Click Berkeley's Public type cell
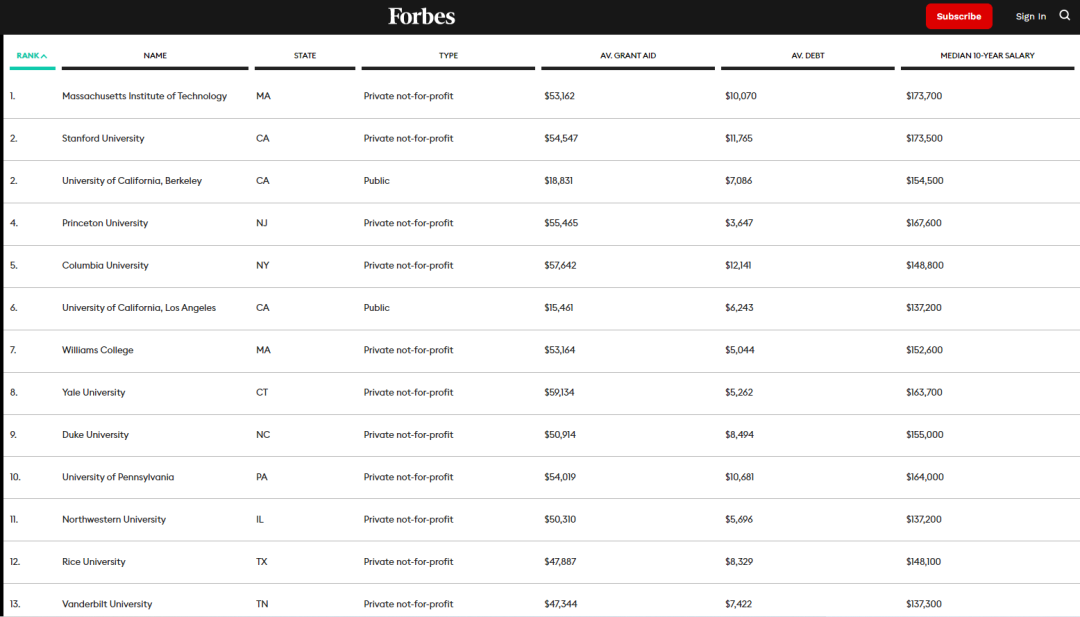The image size is (1080, 617). click(377, 180)
